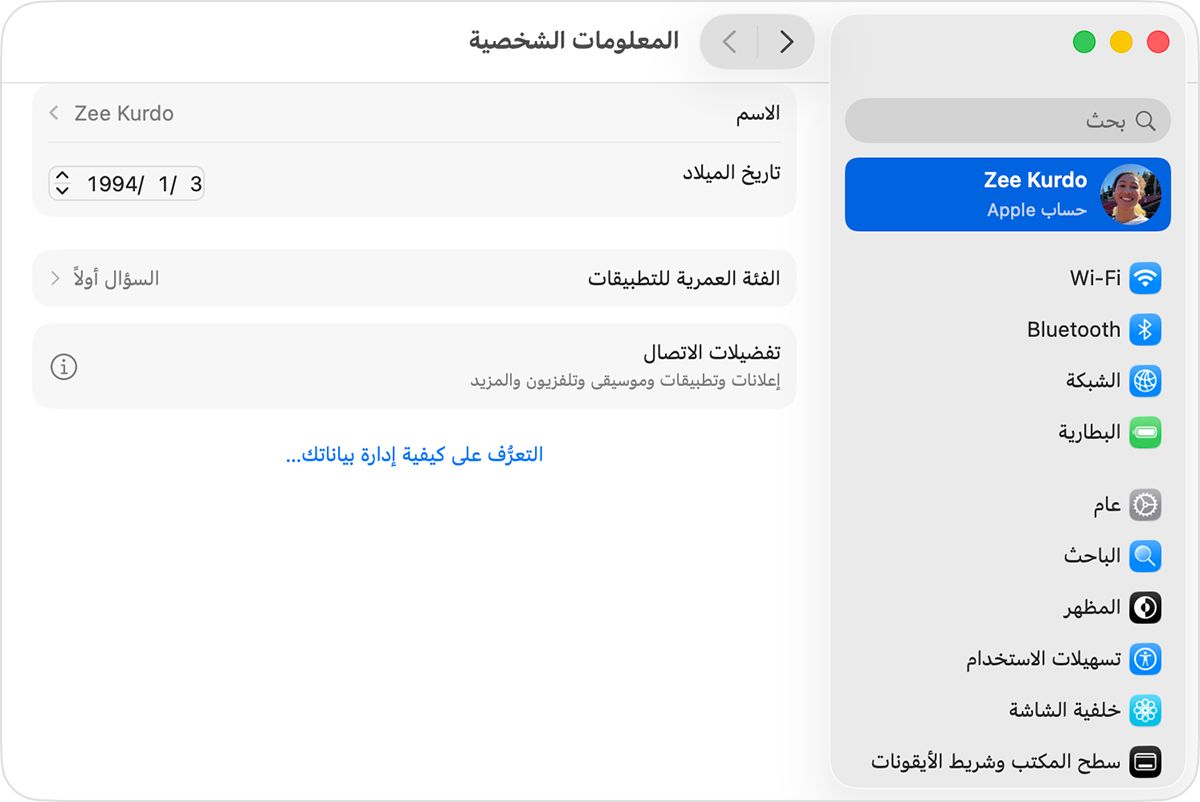Open السؤال أولاً age category options
The width and height of the screenshot is (1200, 802).
pyautogui.click(x=415, y=277)
